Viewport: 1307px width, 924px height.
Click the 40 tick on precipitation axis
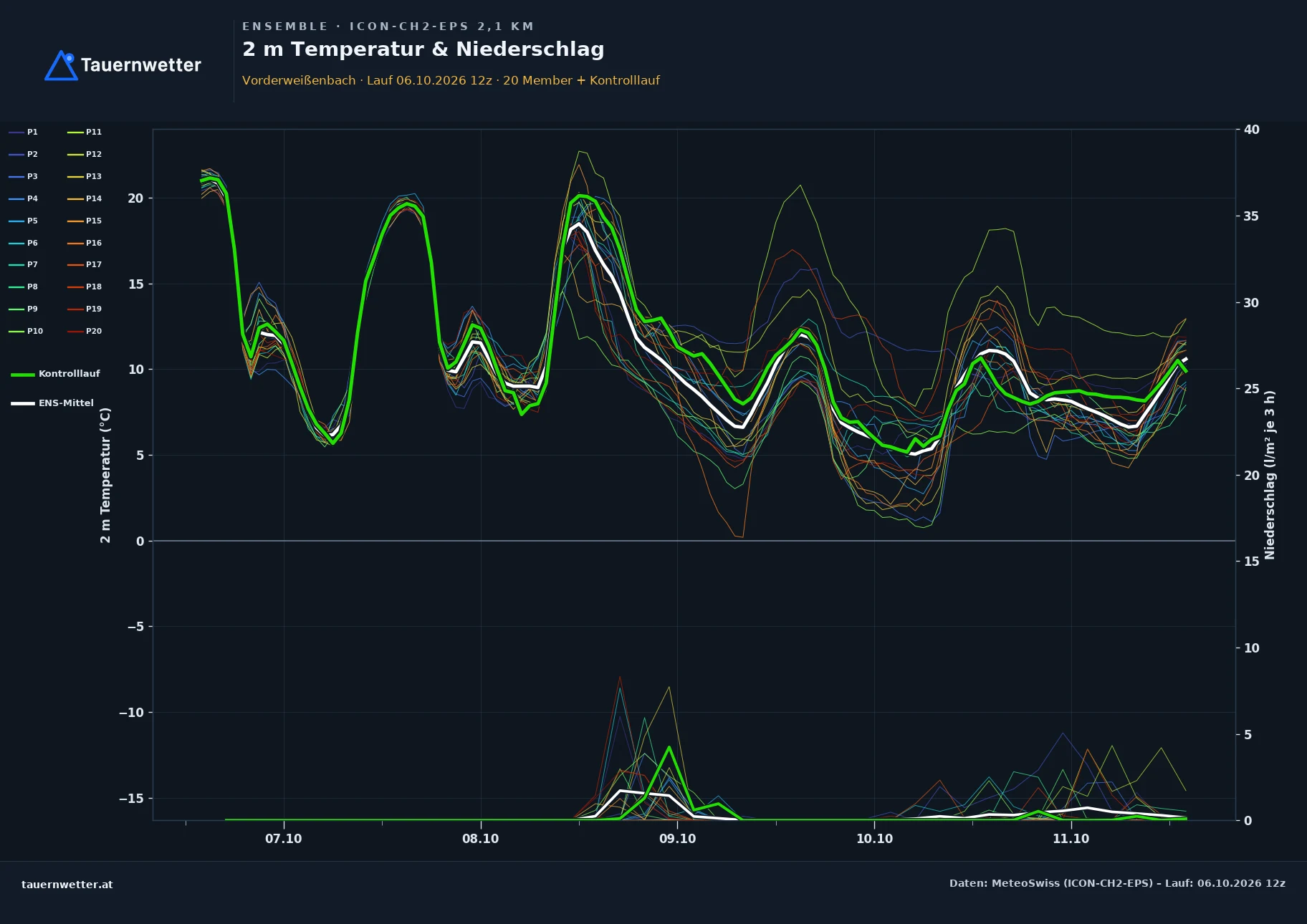(x=1252, y=130)
